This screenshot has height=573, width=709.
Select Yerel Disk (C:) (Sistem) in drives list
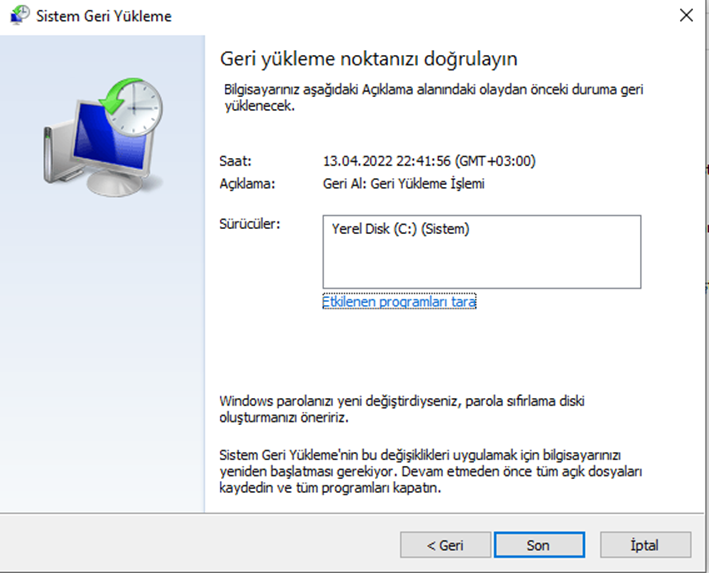tap(400, 229)
